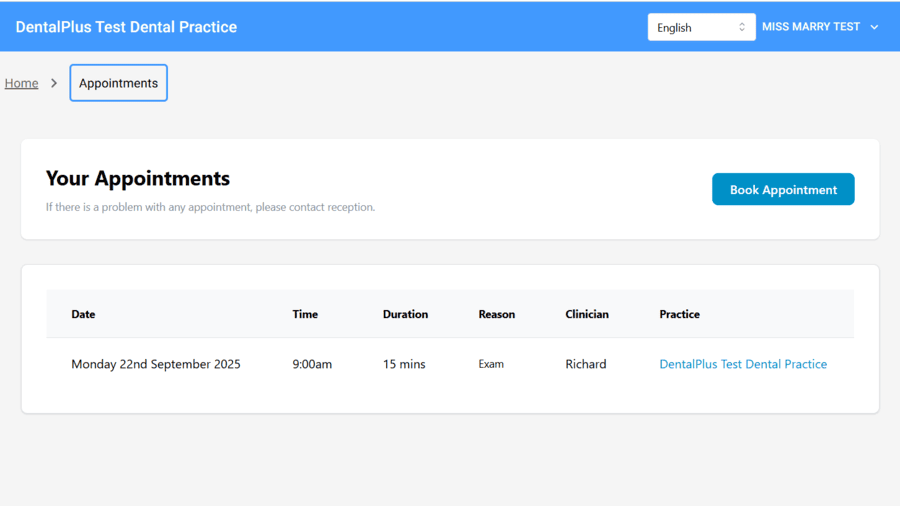Click the Date column header
Viewport: 900px width, 506px height.
83,314
